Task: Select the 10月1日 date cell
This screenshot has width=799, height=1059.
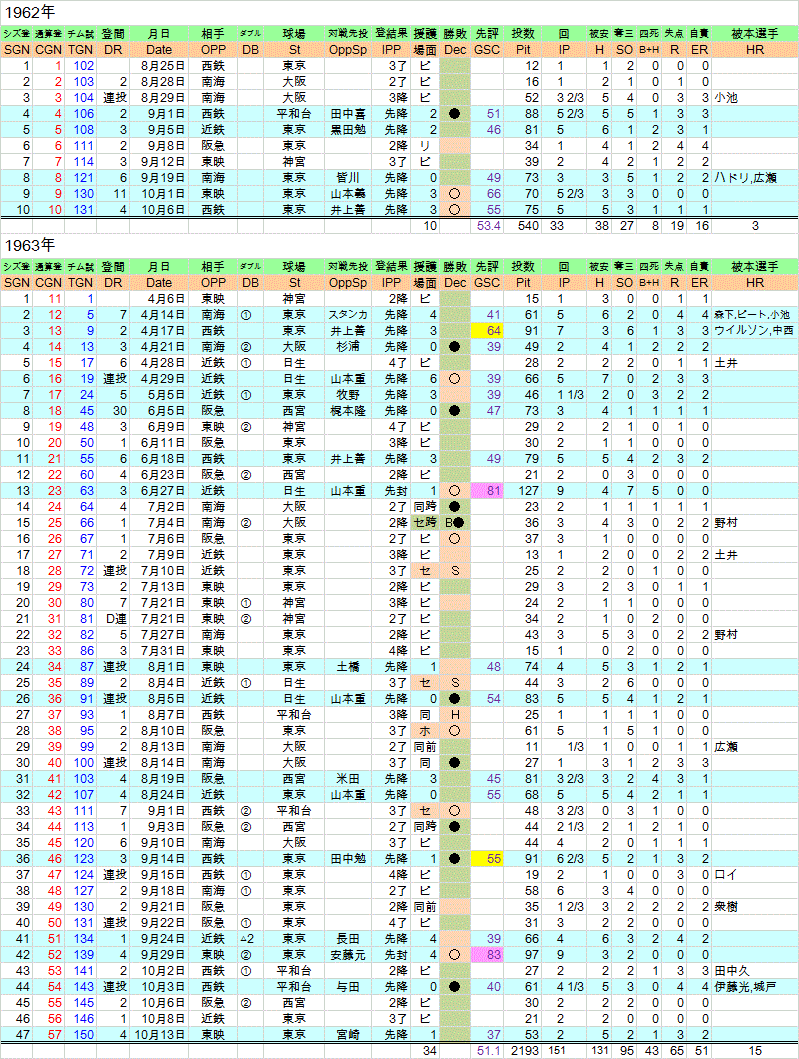Action: (159, 194)
